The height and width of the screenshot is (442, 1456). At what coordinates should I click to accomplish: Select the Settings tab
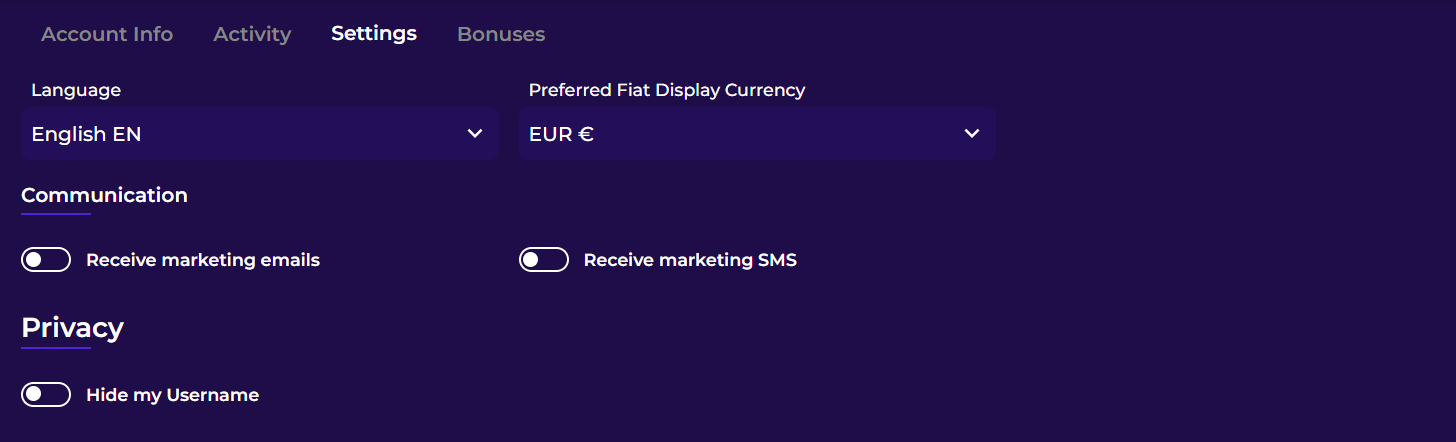click(374, 34)
